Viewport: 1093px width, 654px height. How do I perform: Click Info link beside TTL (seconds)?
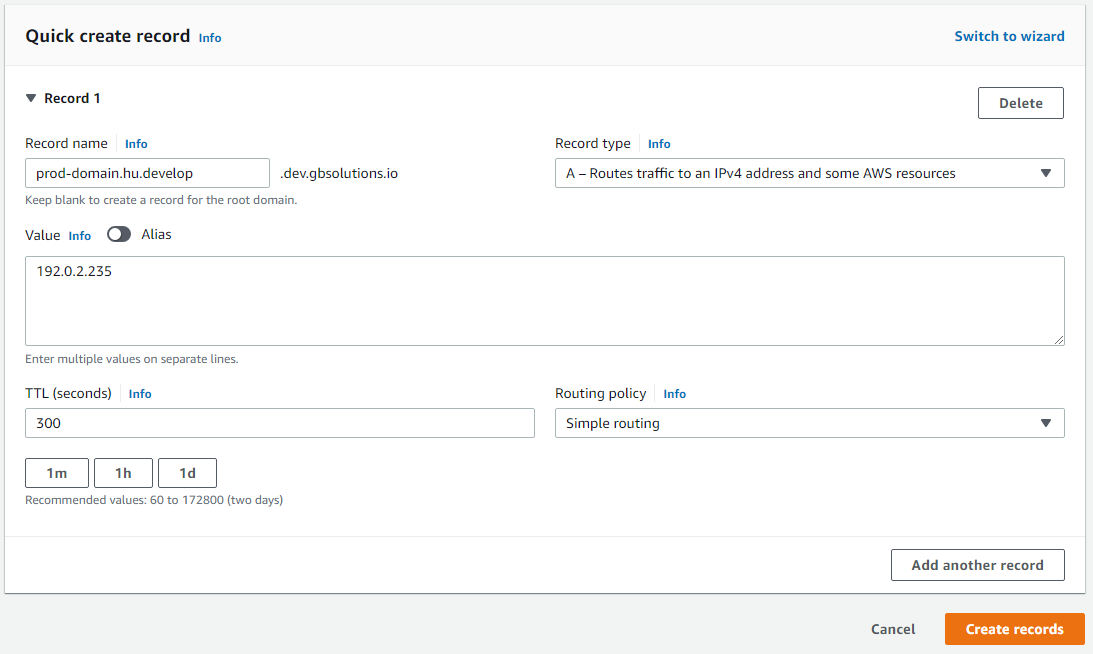(140, 394)
